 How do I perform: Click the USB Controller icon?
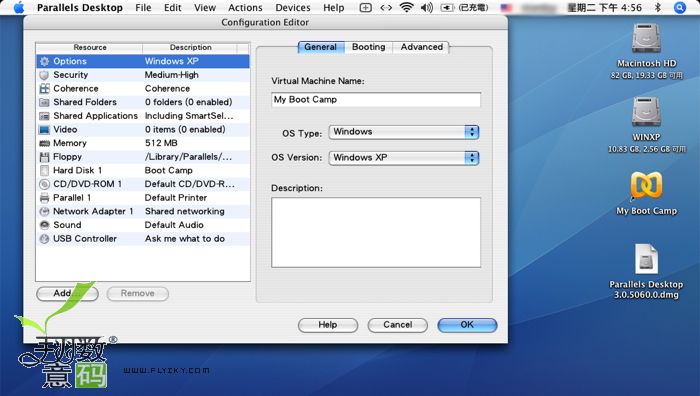coord(44,239)
